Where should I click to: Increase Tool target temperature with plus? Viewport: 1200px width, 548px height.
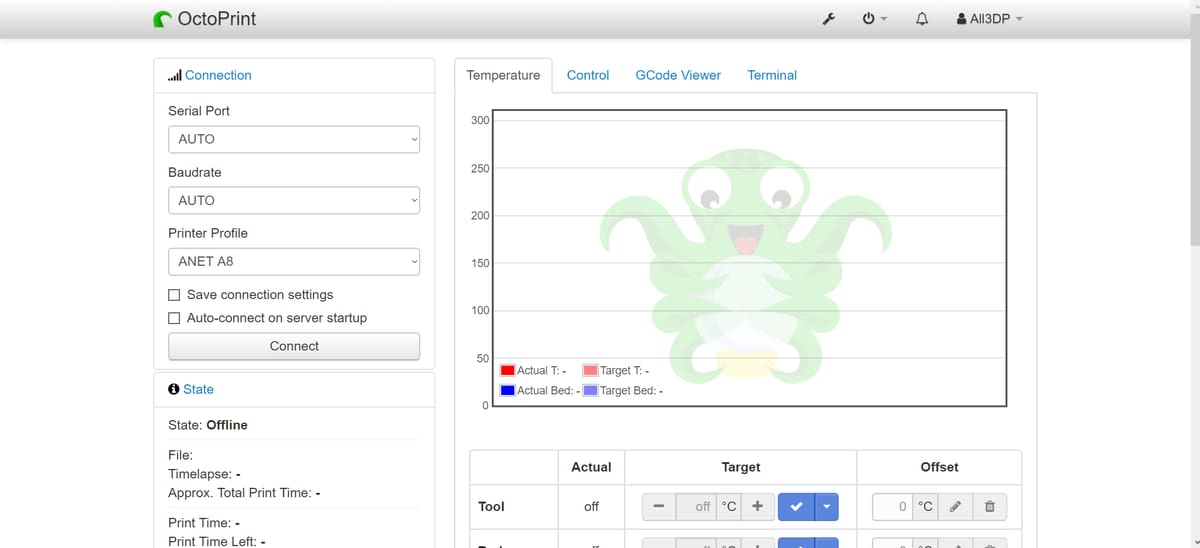(757, 507)
